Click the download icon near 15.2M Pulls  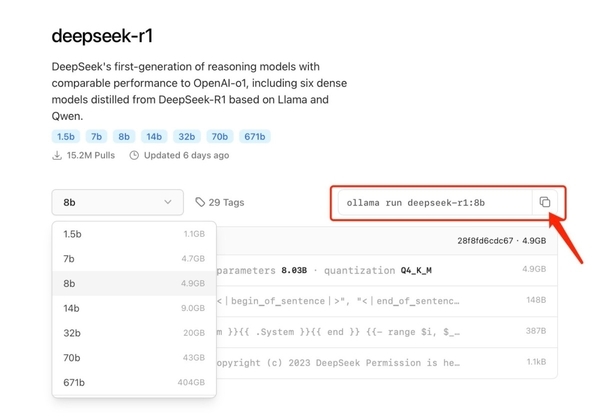point(58,155)
